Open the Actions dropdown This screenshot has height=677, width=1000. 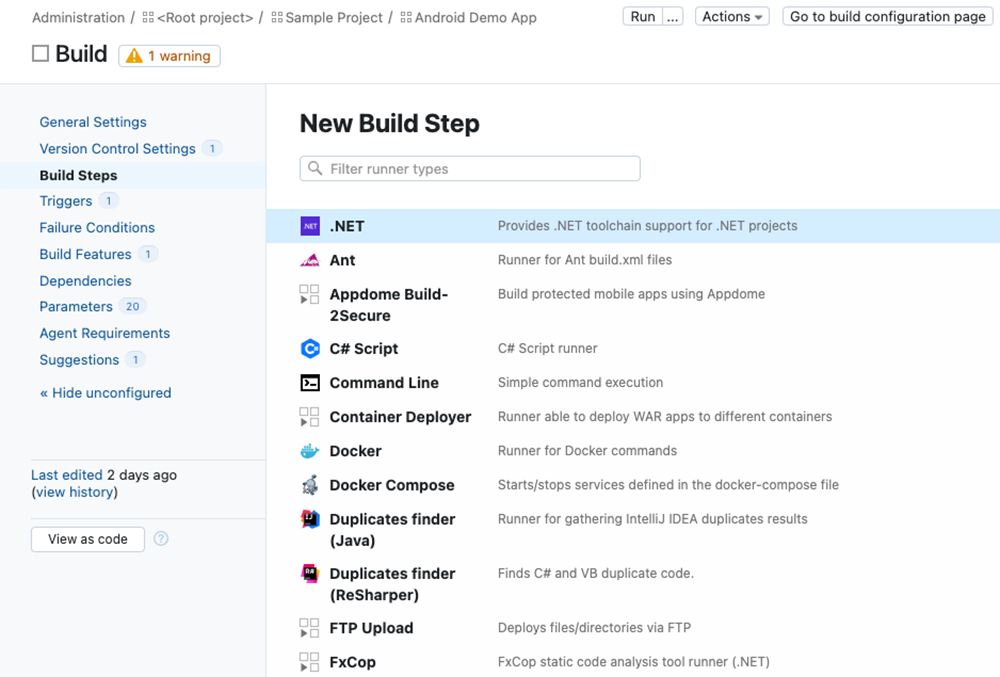731,16
